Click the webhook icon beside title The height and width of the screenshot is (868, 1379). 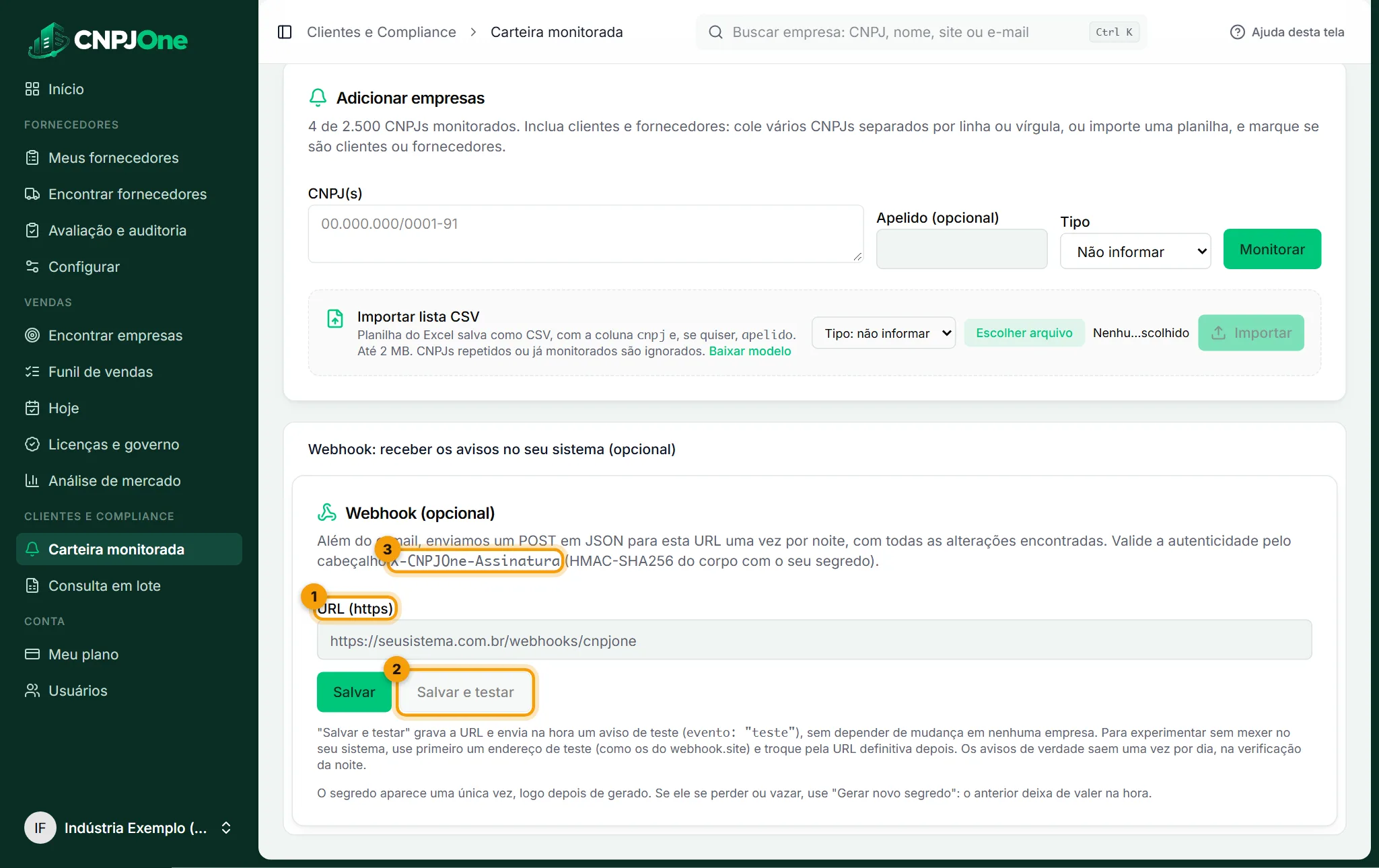(x=327, y=513)
